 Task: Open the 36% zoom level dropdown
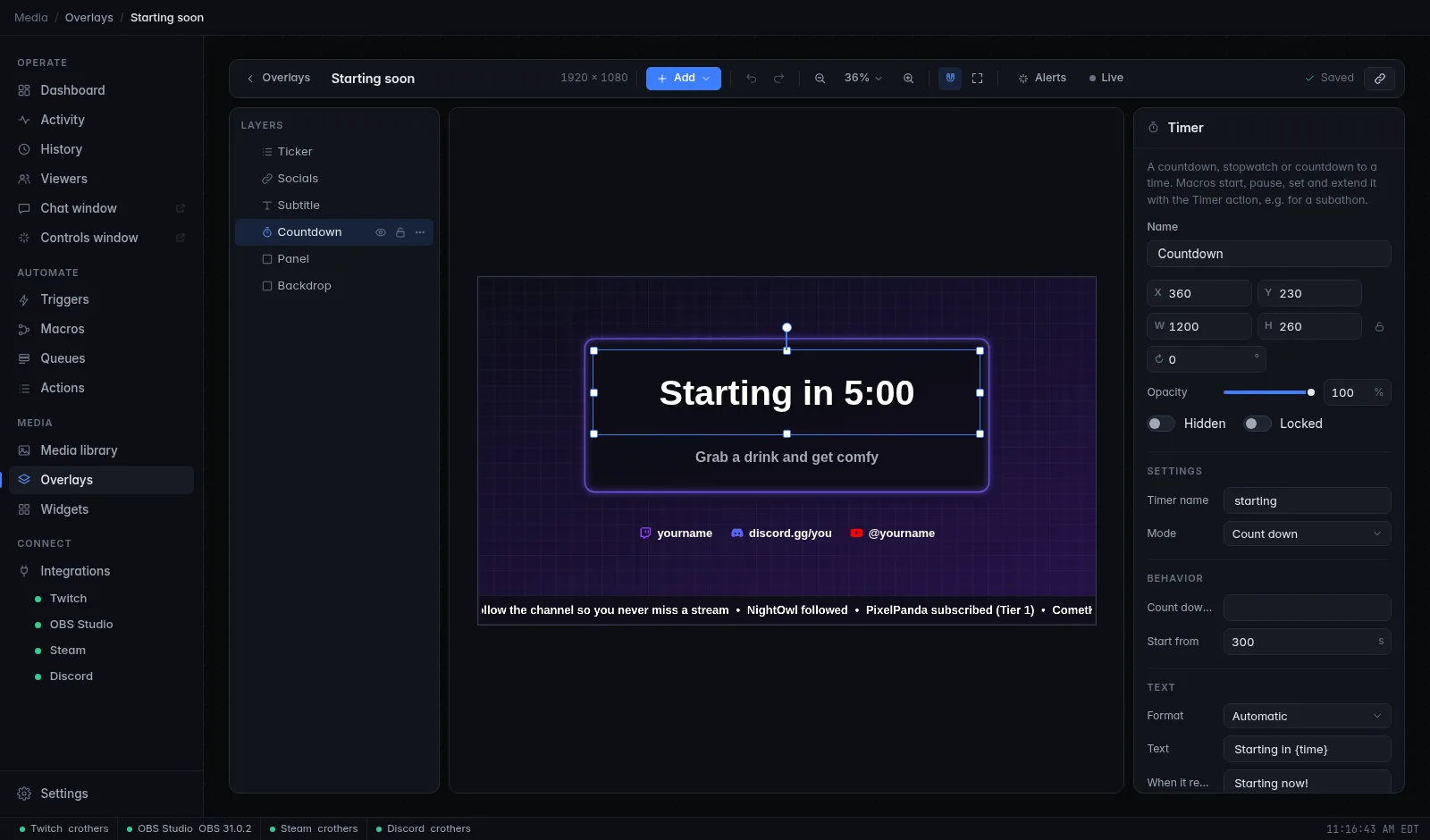click(x=862, y=79)
